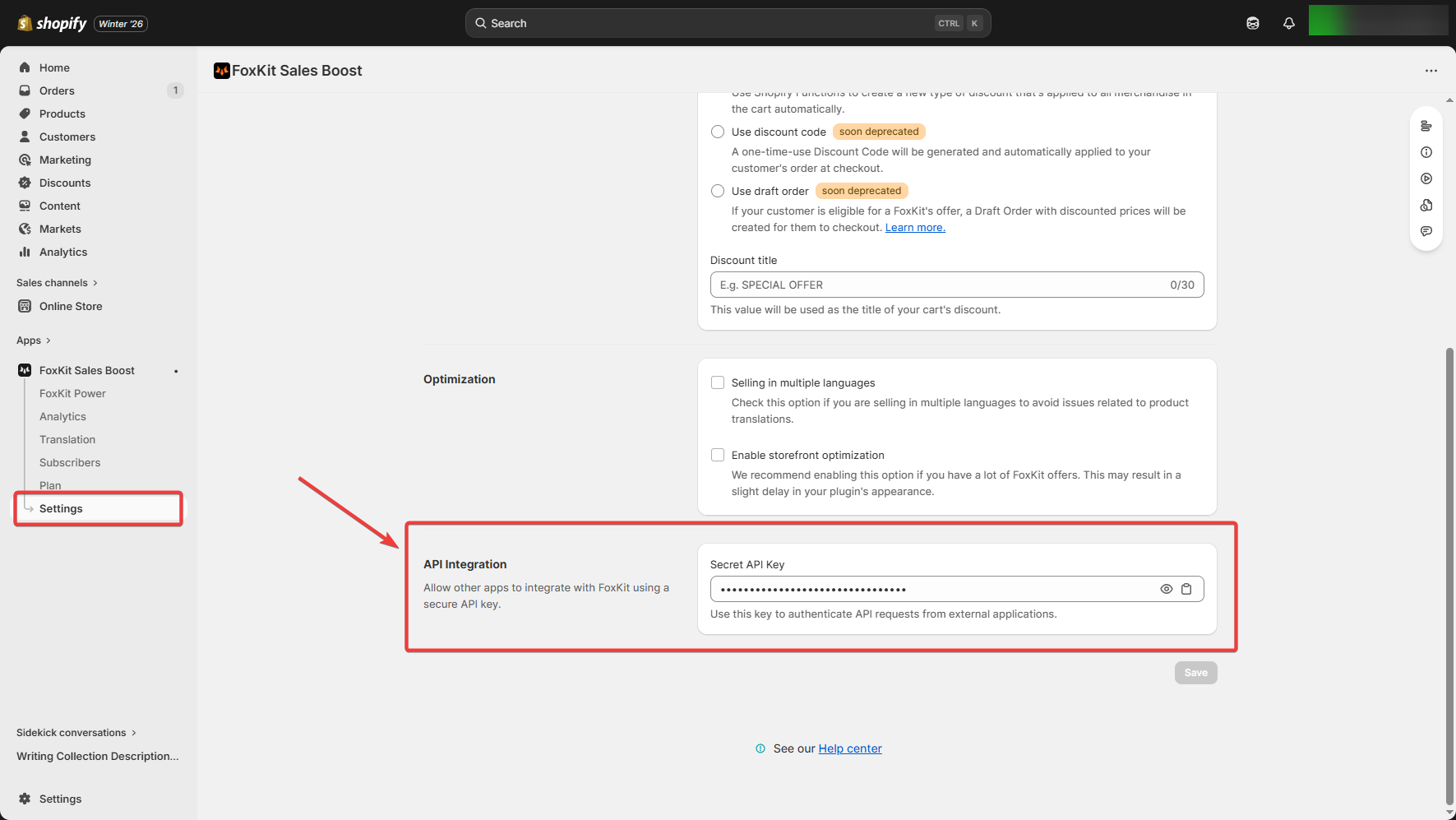Image resolution: width=1456 pixels, height=820 pixels.
Task: Open the chat support icon in floating panel
Action: (x=1426, y=231)
